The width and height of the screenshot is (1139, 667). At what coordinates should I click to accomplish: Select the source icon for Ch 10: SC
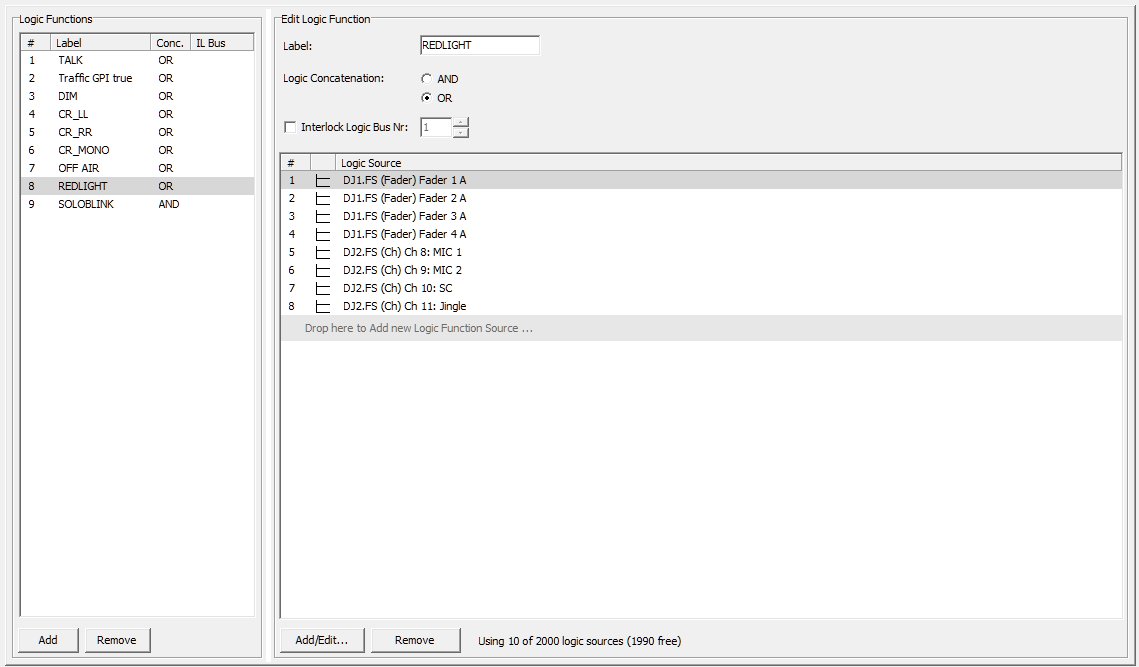point(322,288)
